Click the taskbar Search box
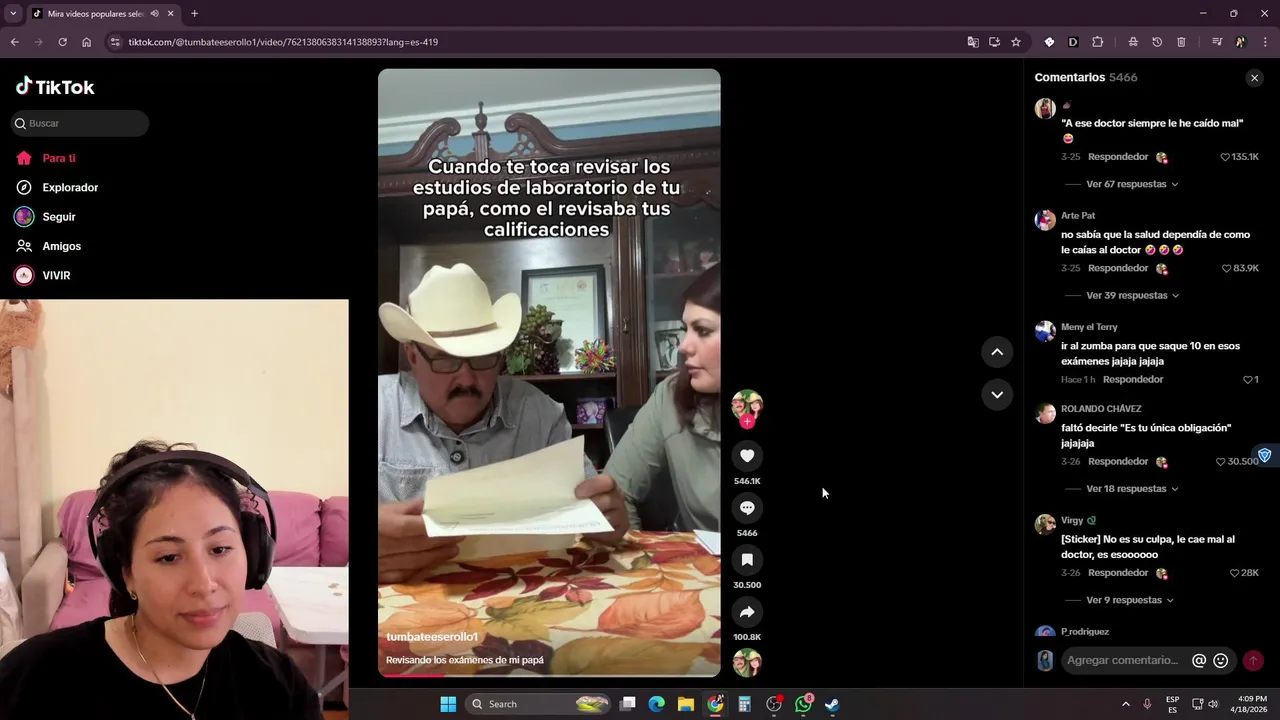Screen dimensions: 1280x720 coord(539,704)
